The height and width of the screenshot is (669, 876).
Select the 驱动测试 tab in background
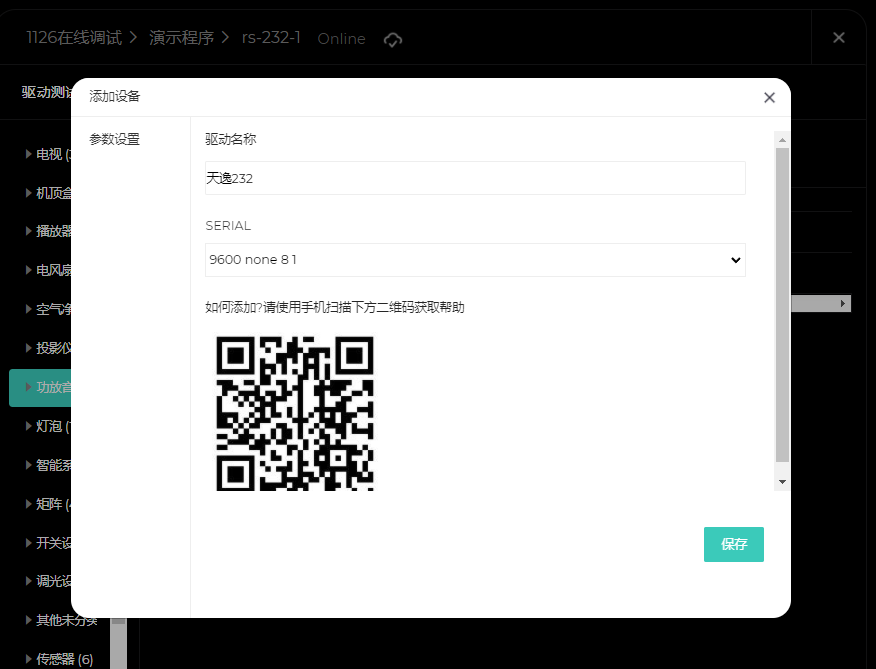pos(47,92)
